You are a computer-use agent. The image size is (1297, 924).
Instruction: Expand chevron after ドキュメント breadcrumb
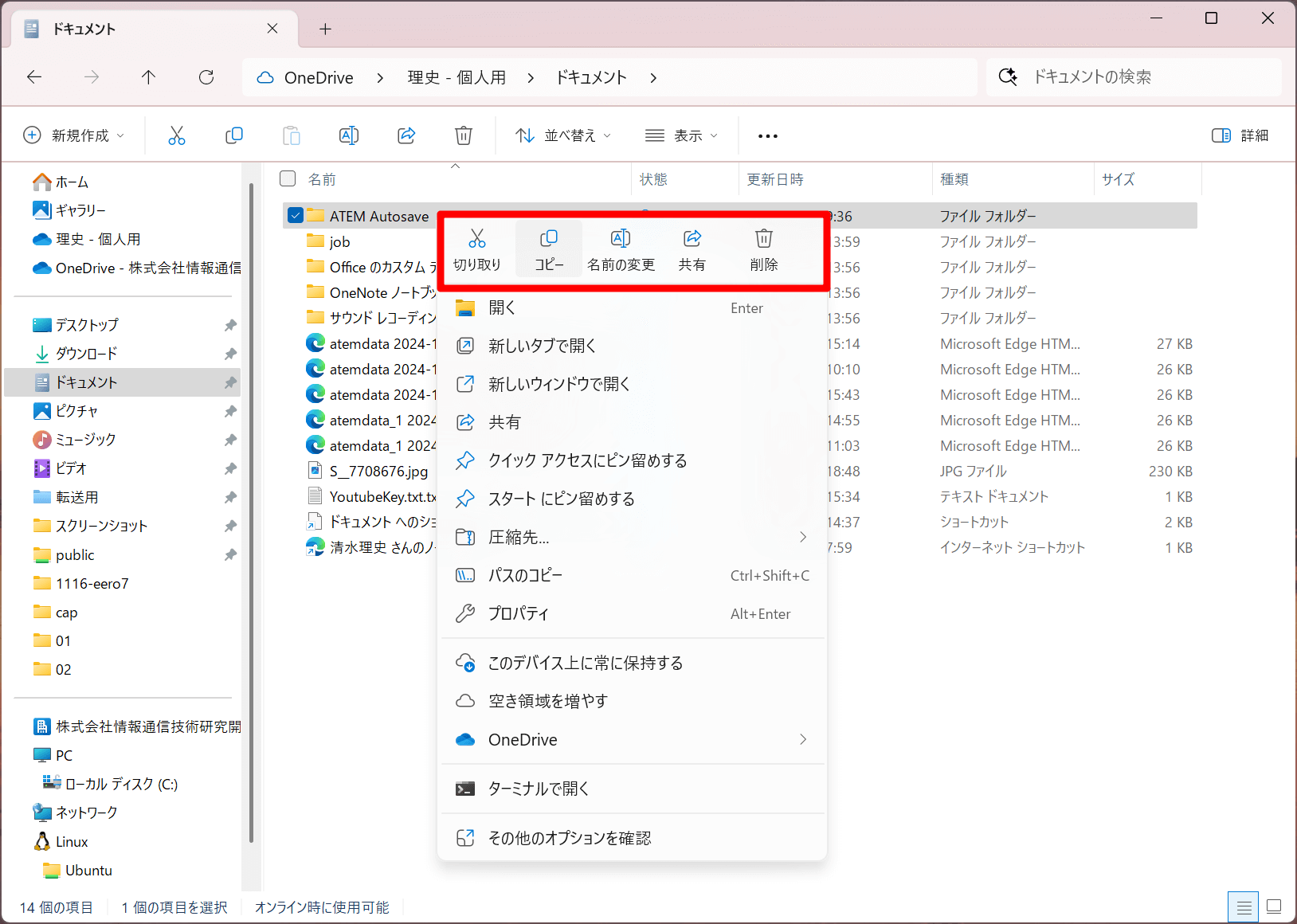pos(653,77)
